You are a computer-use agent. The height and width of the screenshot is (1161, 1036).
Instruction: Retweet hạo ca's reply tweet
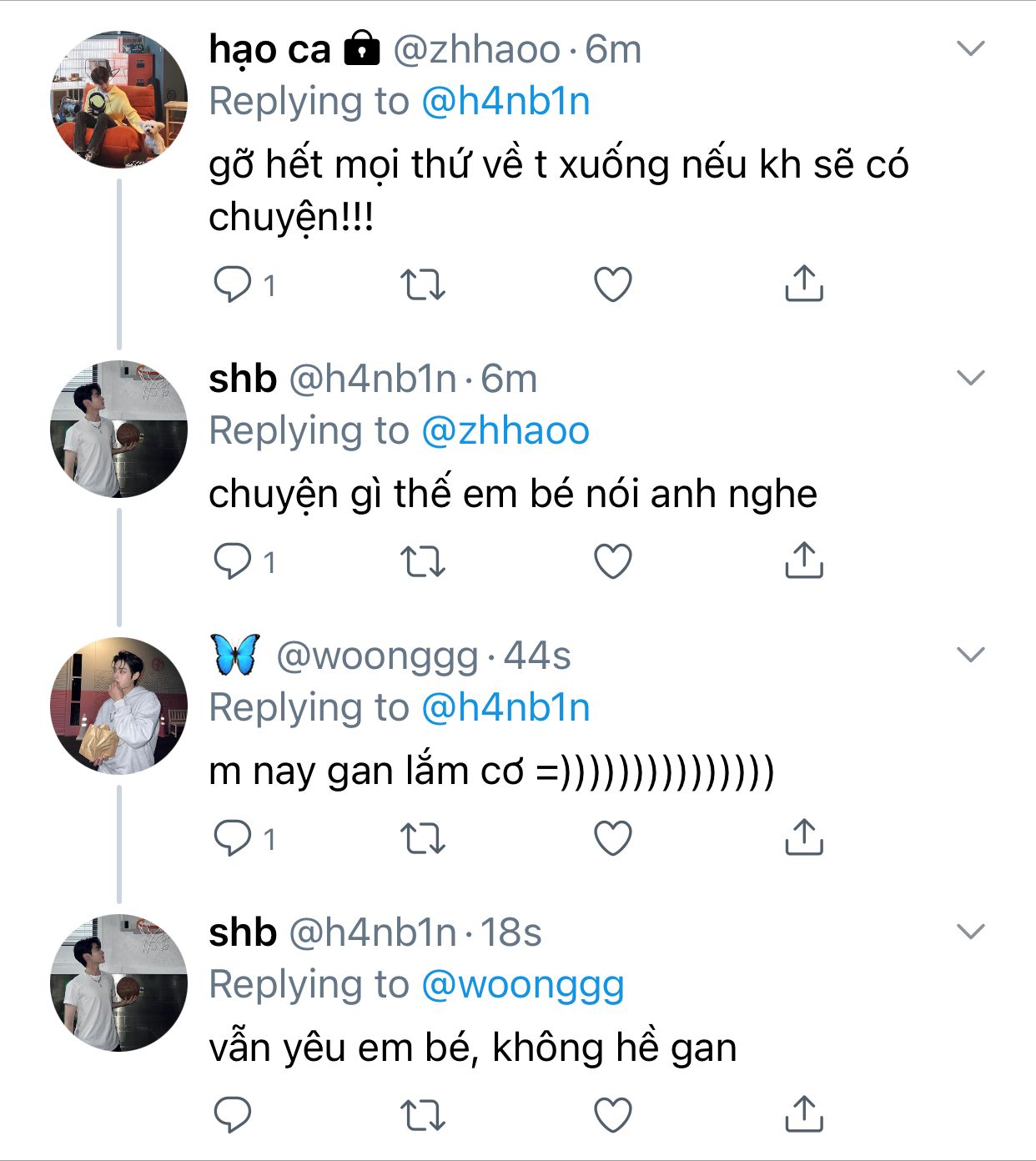(x=423, y=285)
